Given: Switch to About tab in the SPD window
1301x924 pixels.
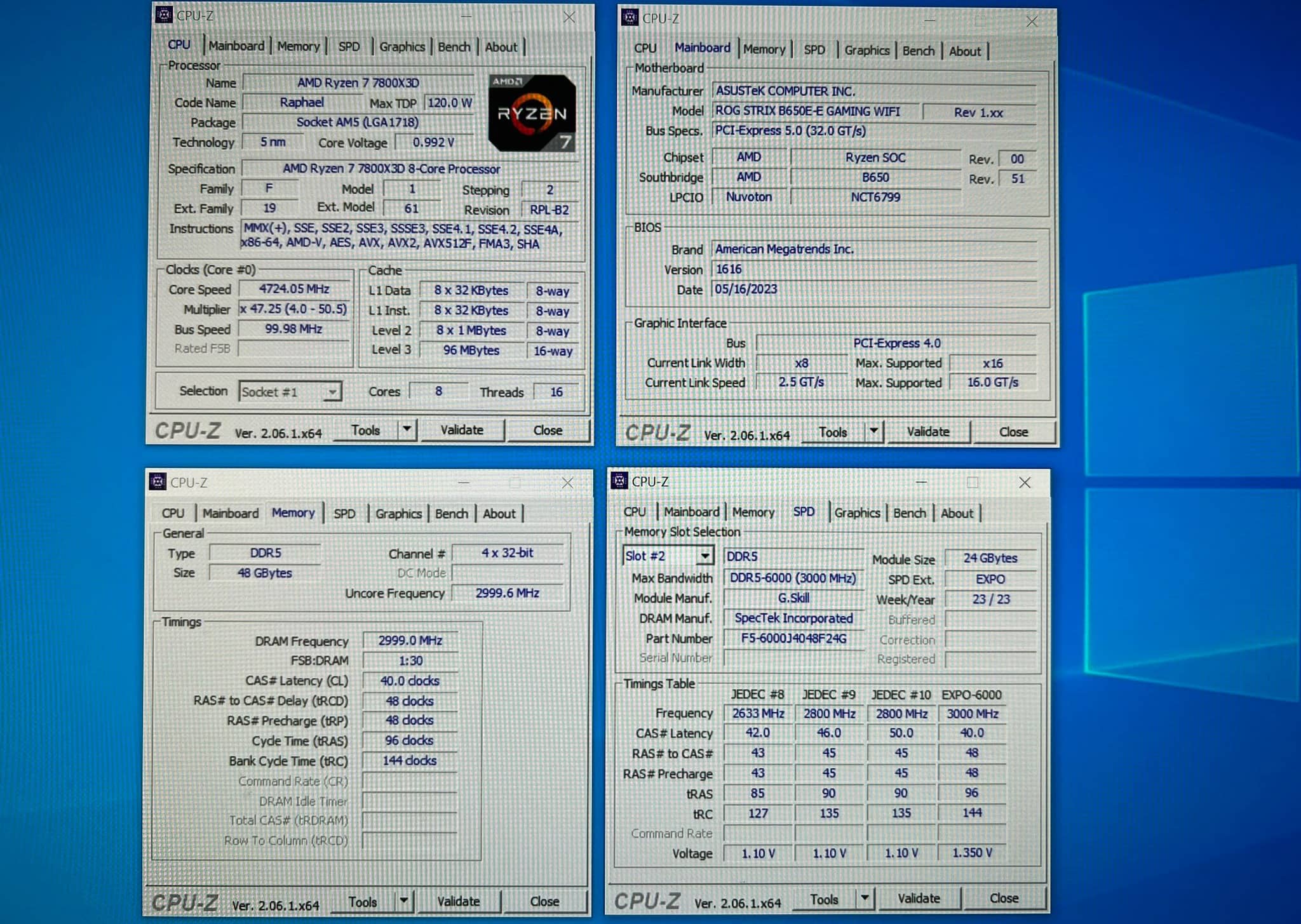Looking at the screenshot, I should pos(957,512).
